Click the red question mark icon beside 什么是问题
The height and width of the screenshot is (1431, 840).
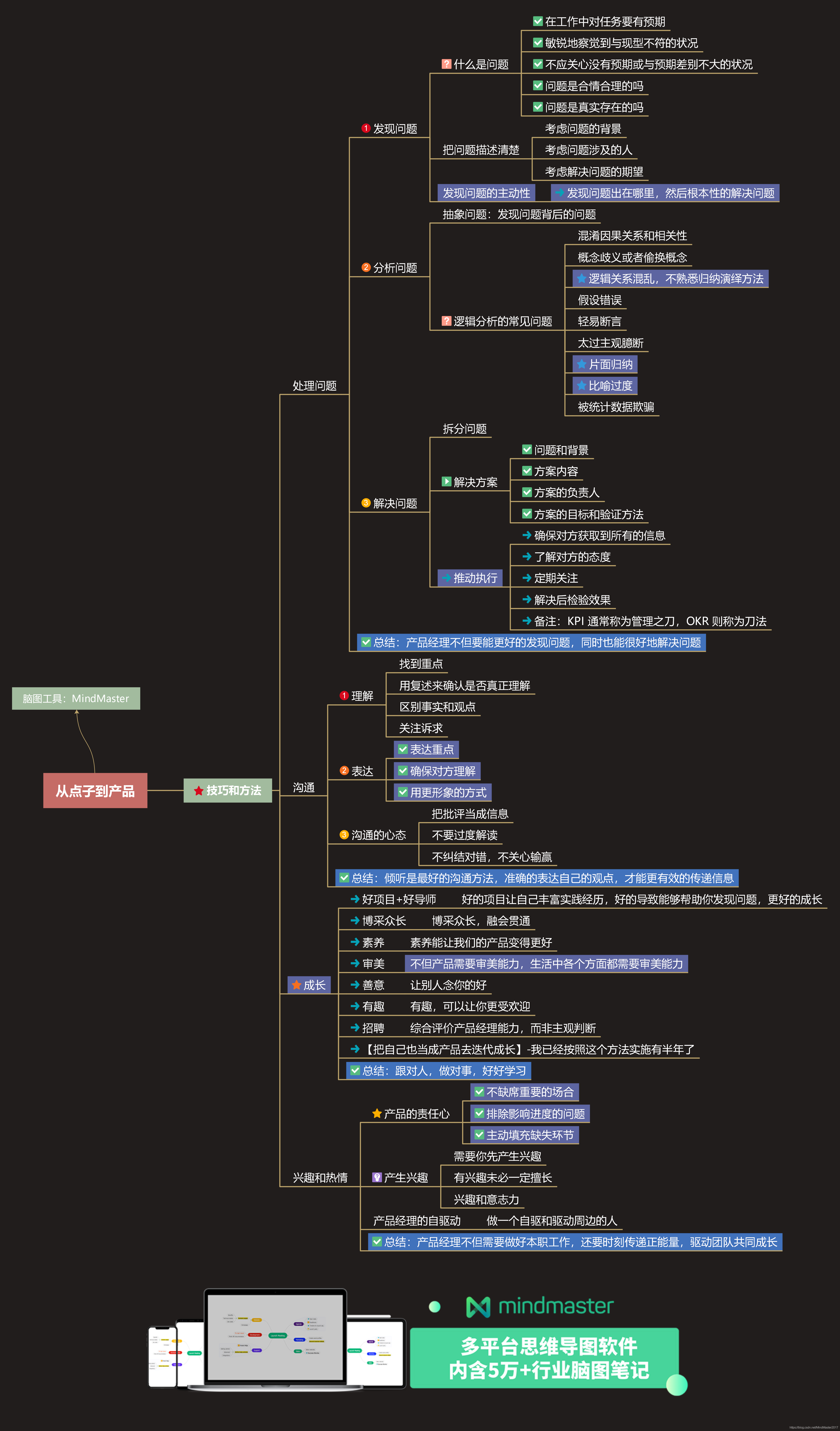point(446,64)
